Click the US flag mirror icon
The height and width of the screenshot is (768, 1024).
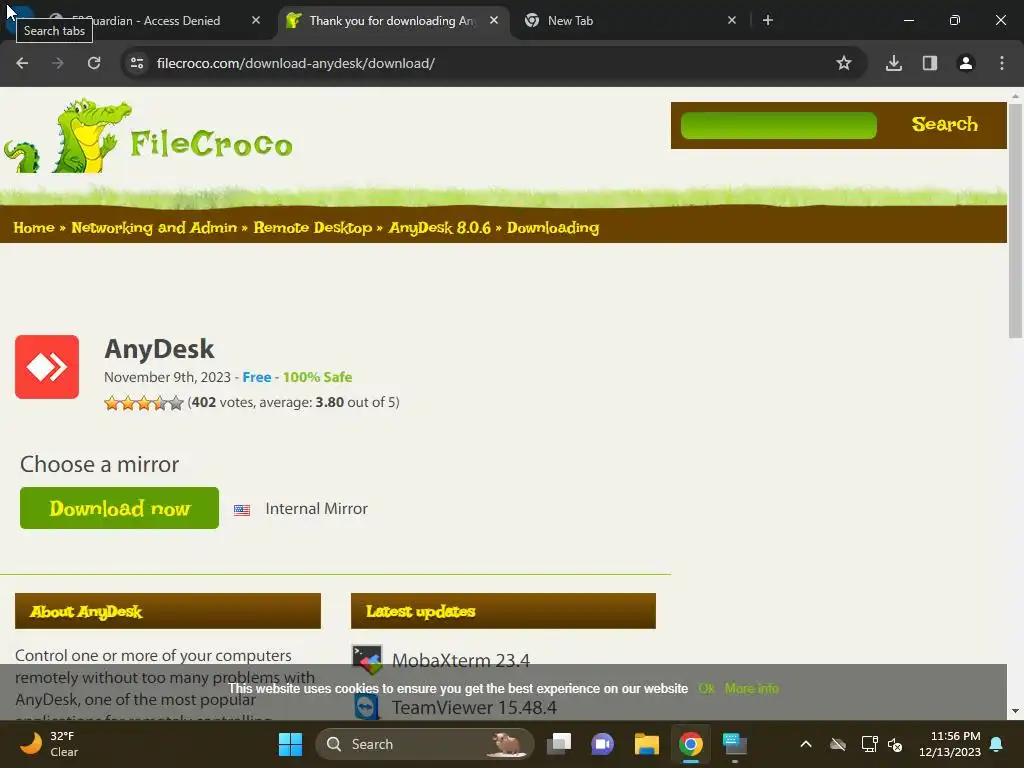tap(242, 510)
